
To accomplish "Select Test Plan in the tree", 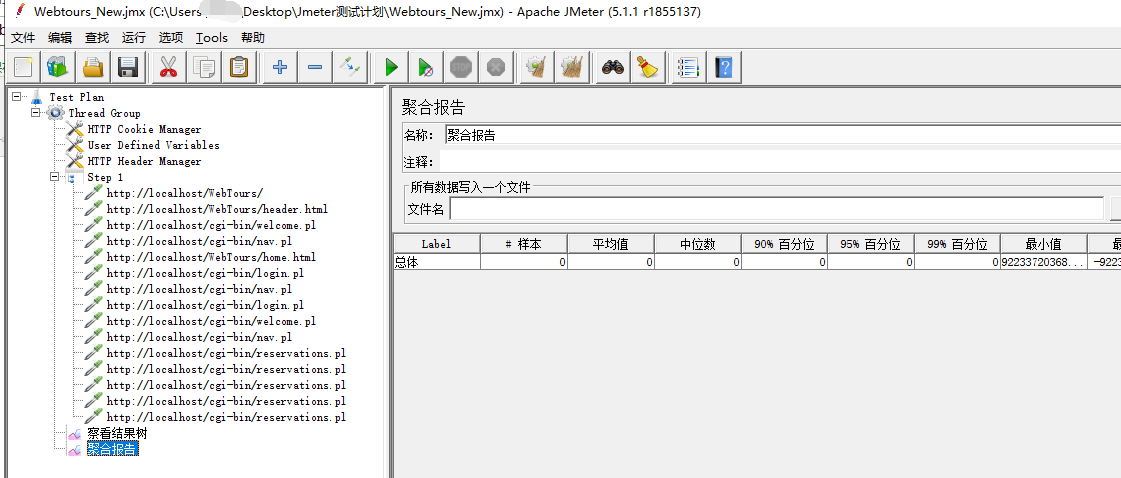I will 76,97.
